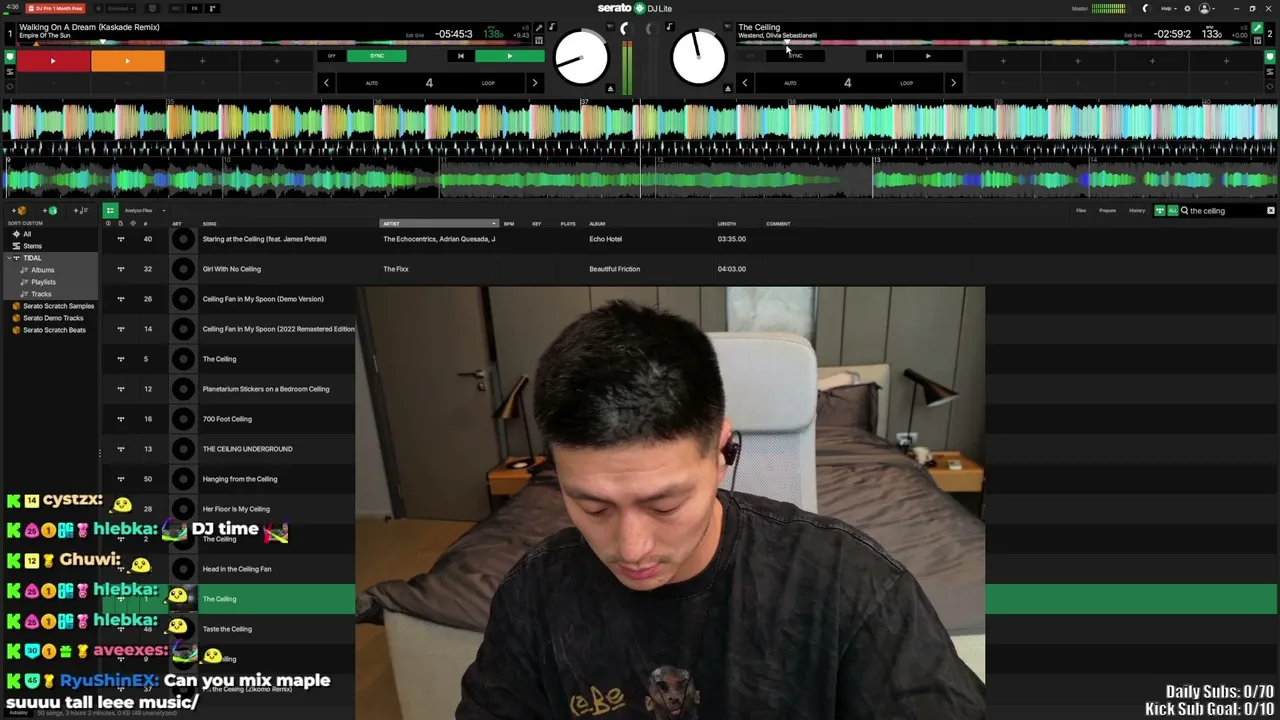Select the hot cue pad mode on deck 1
The height and width of the screenshot is (720, 1280).
10,57
